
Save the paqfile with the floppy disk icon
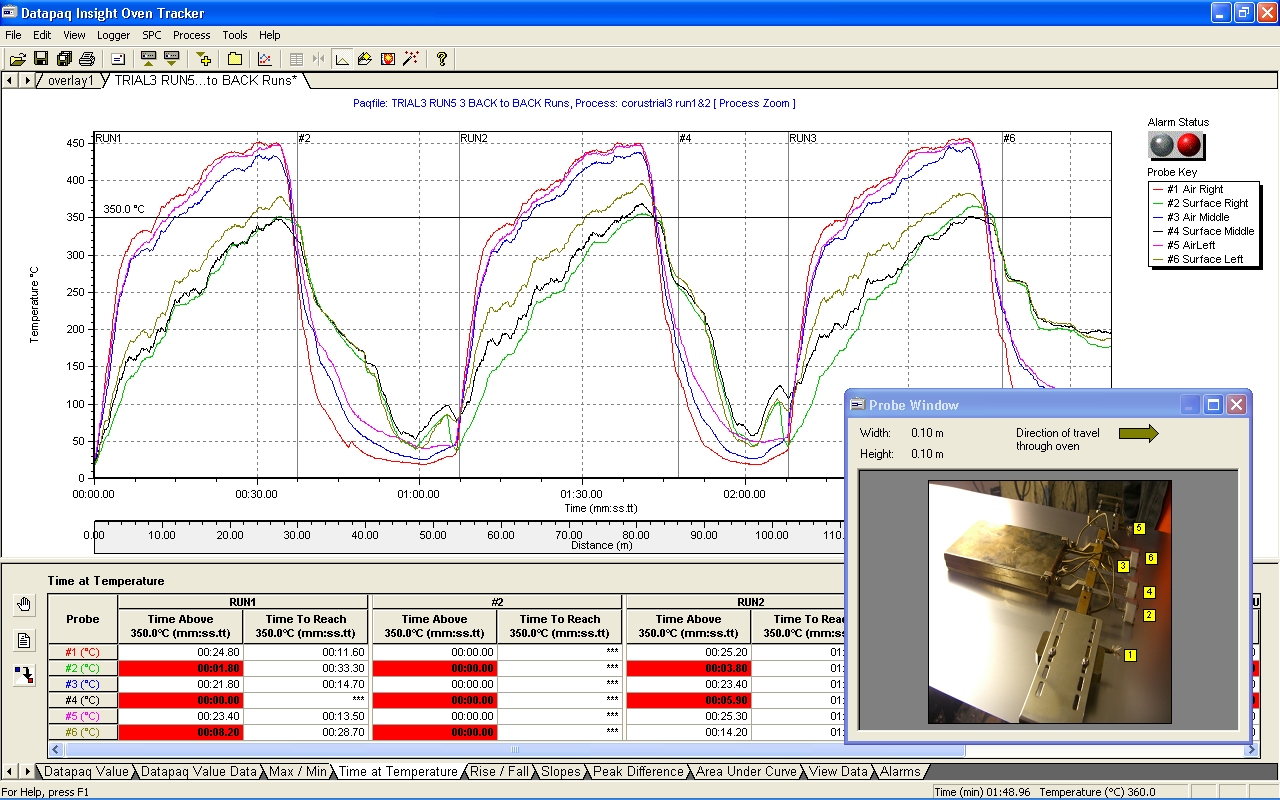click(x=41, y=59)
